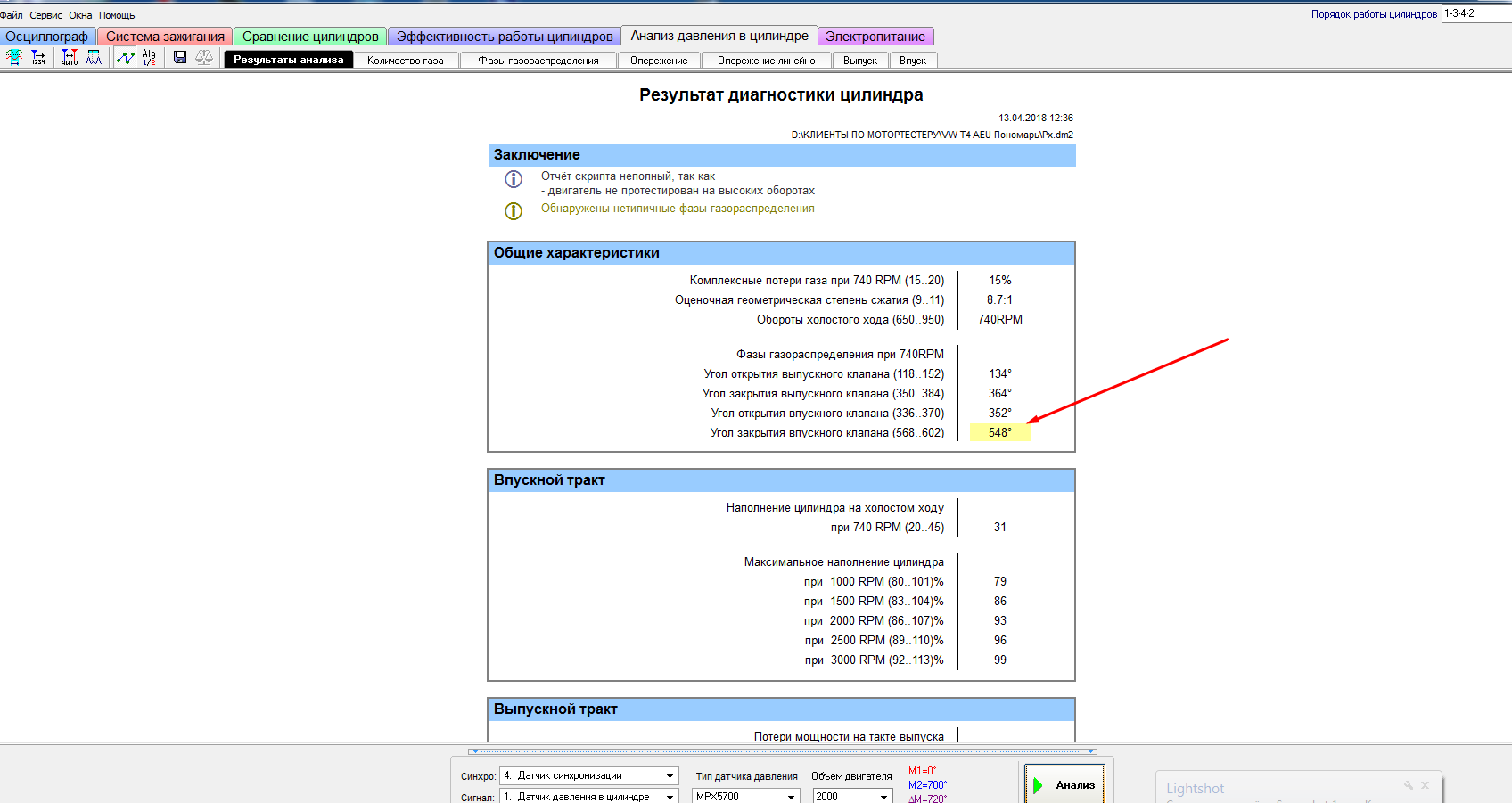Click the Впускной тракт section header
Screen dimensions: 1512x803
782,480
